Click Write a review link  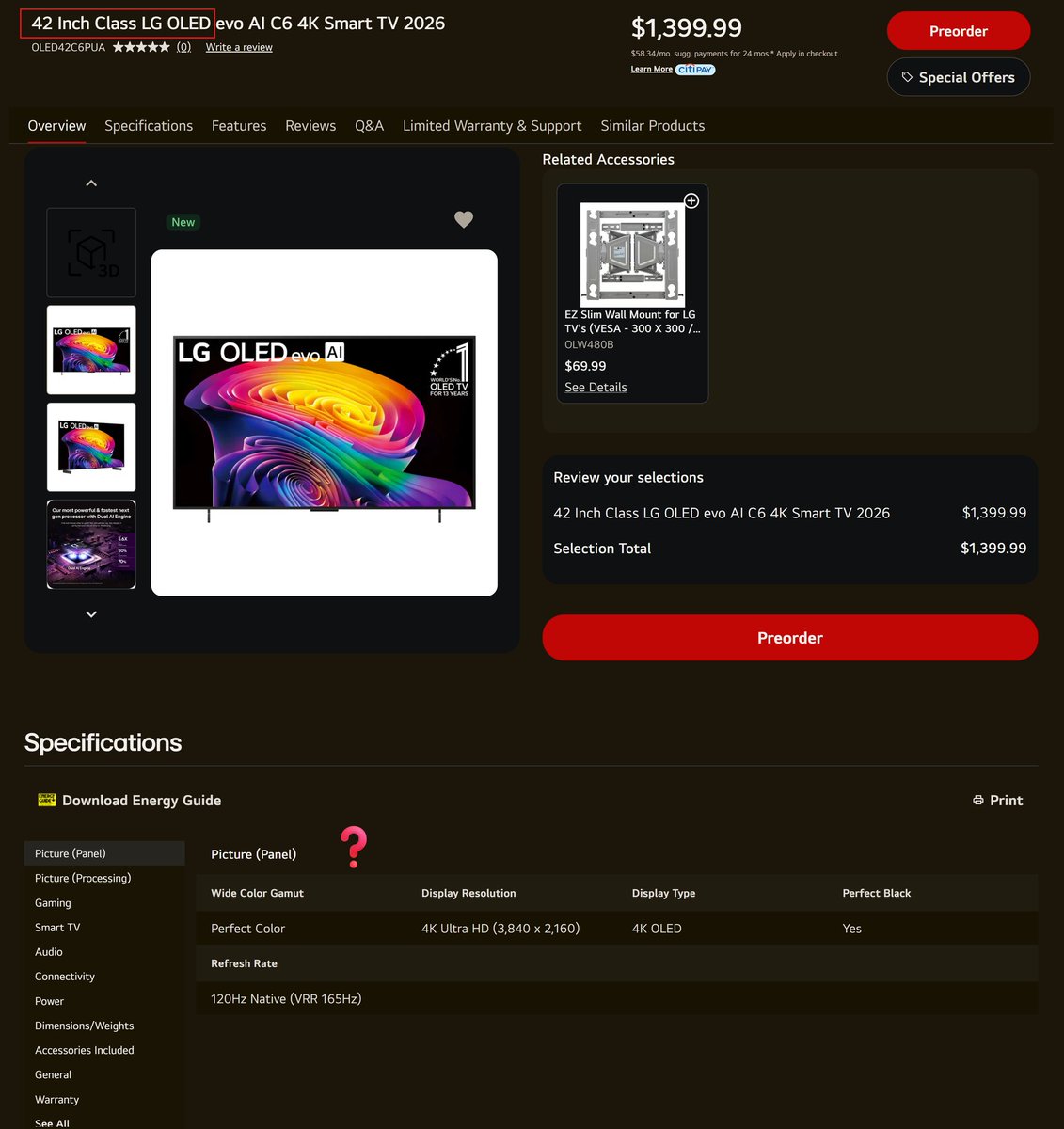[x=239, y=47]
